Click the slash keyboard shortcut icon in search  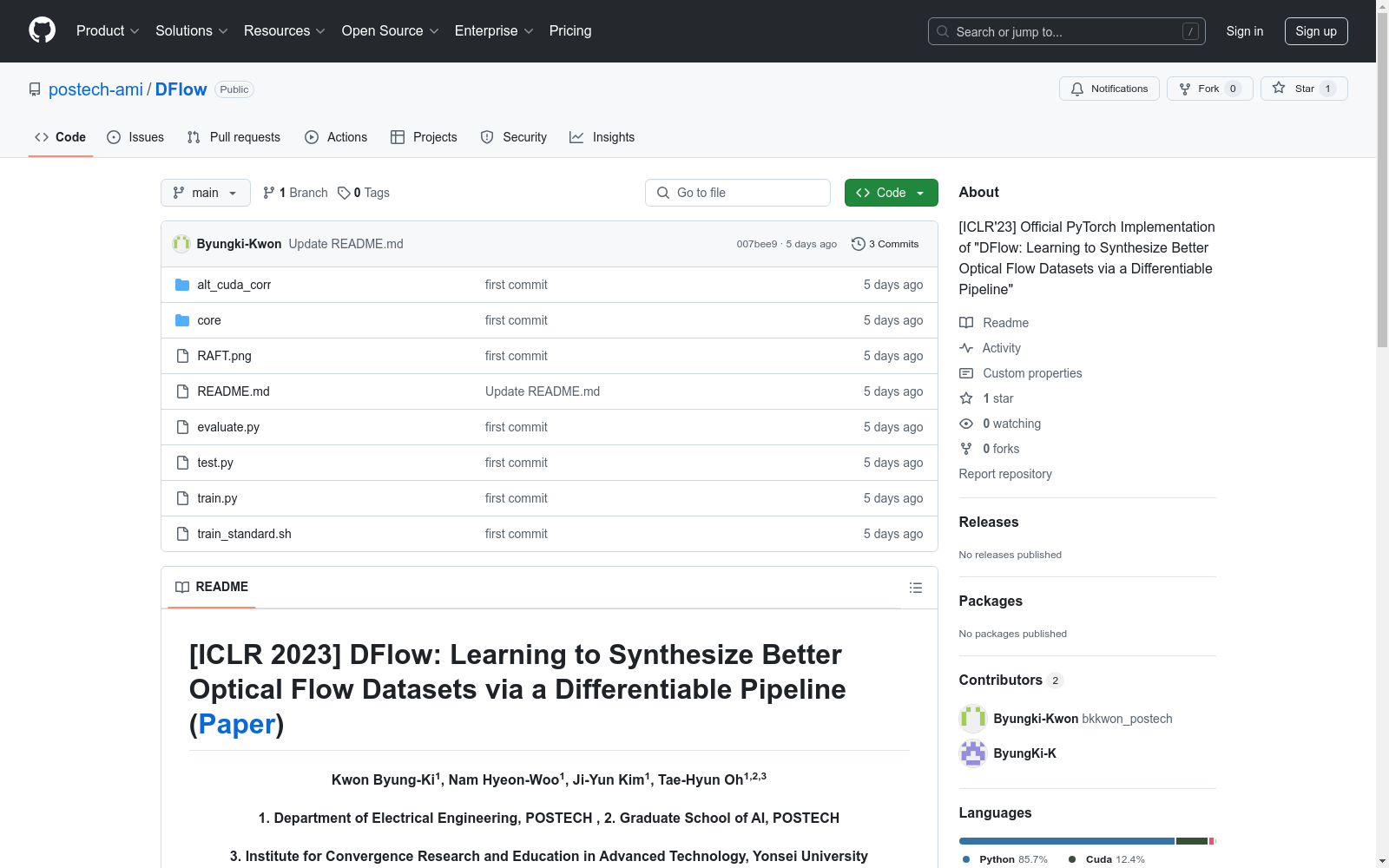pyautogui.click(x=1190, y=31)
